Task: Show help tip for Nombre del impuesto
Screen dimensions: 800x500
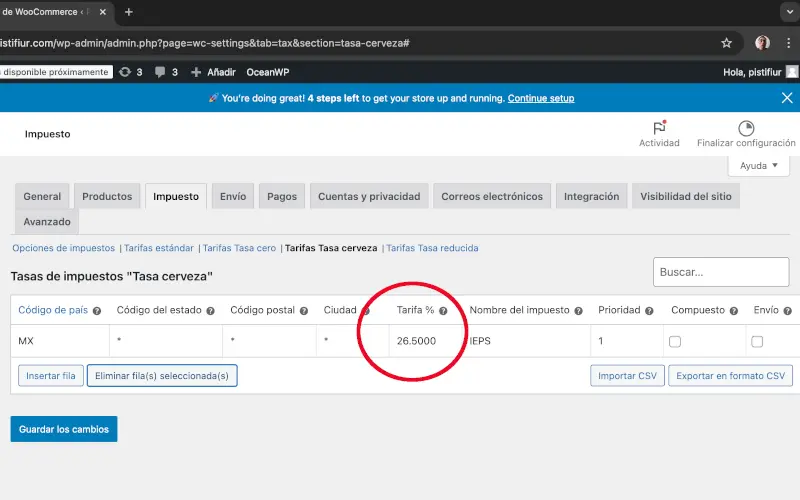Action: point(578,311)
